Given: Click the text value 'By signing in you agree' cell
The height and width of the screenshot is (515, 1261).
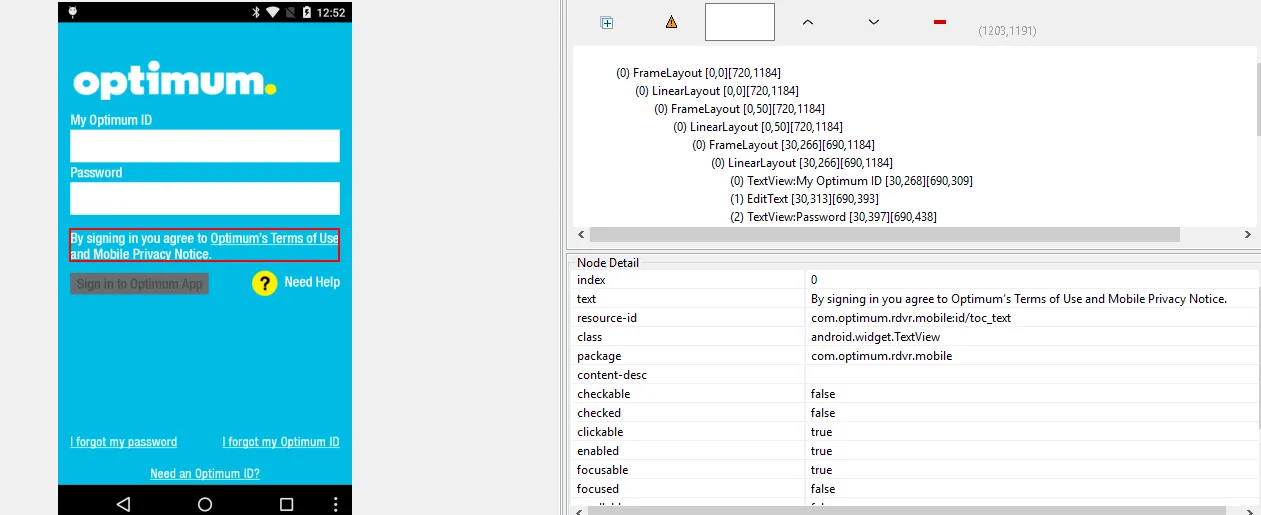Looking at the screenshot, I should click(x=1032, y=299).
